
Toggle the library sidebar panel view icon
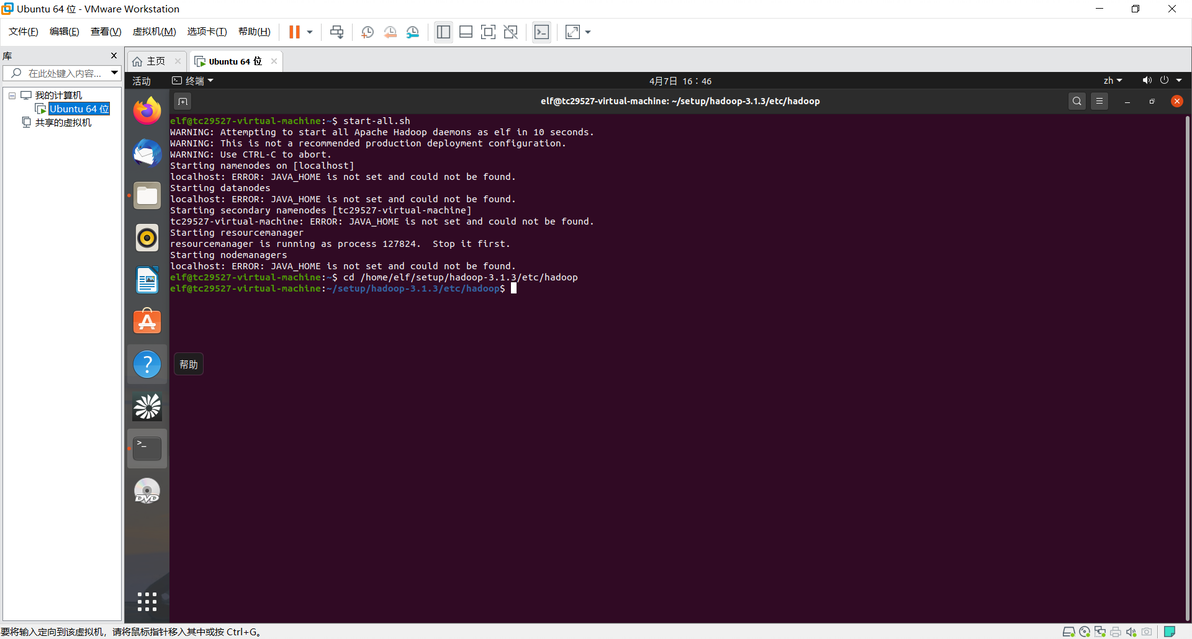(443, 32)
